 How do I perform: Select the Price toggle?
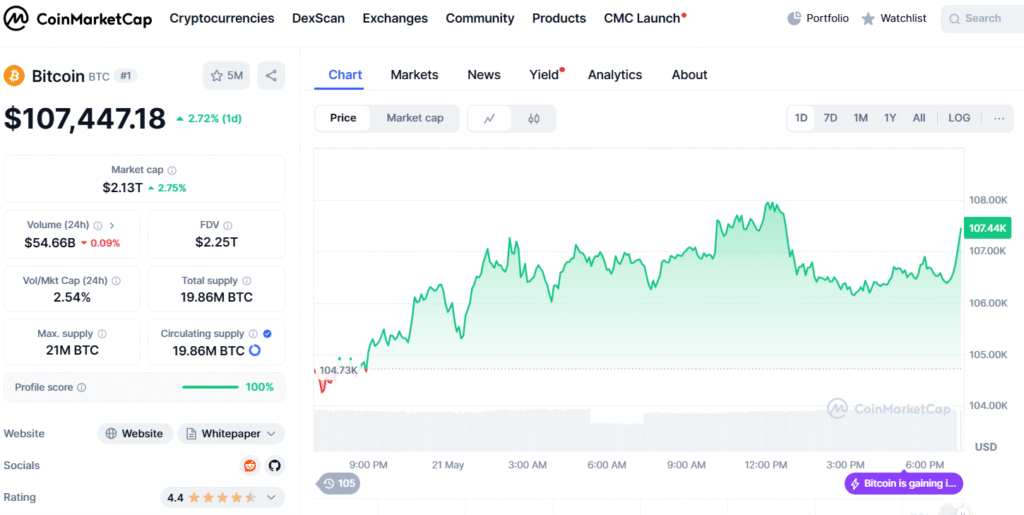[343, 118]
